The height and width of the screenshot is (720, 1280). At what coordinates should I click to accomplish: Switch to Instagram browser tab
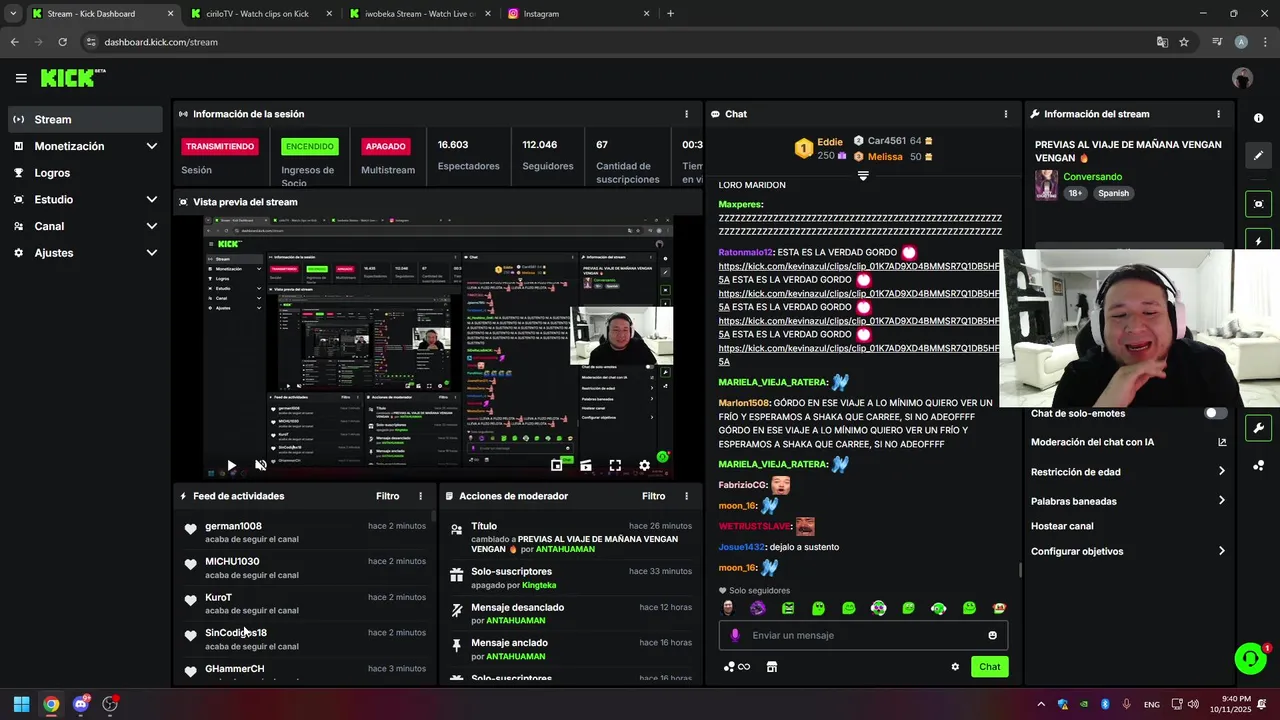578,14
